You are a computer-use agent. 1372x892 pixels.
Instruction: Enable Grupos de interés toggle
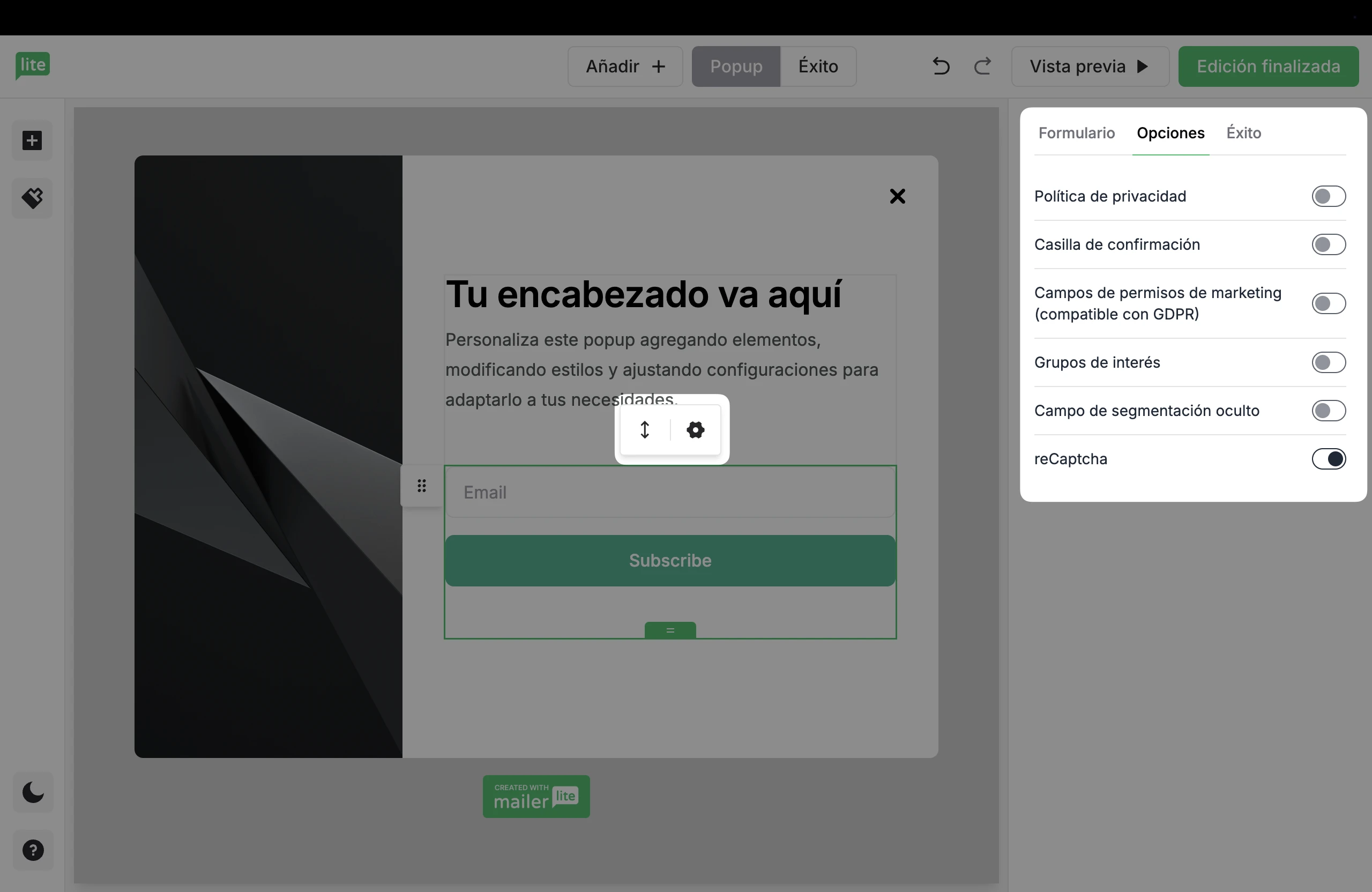[x=1328, y=363]
